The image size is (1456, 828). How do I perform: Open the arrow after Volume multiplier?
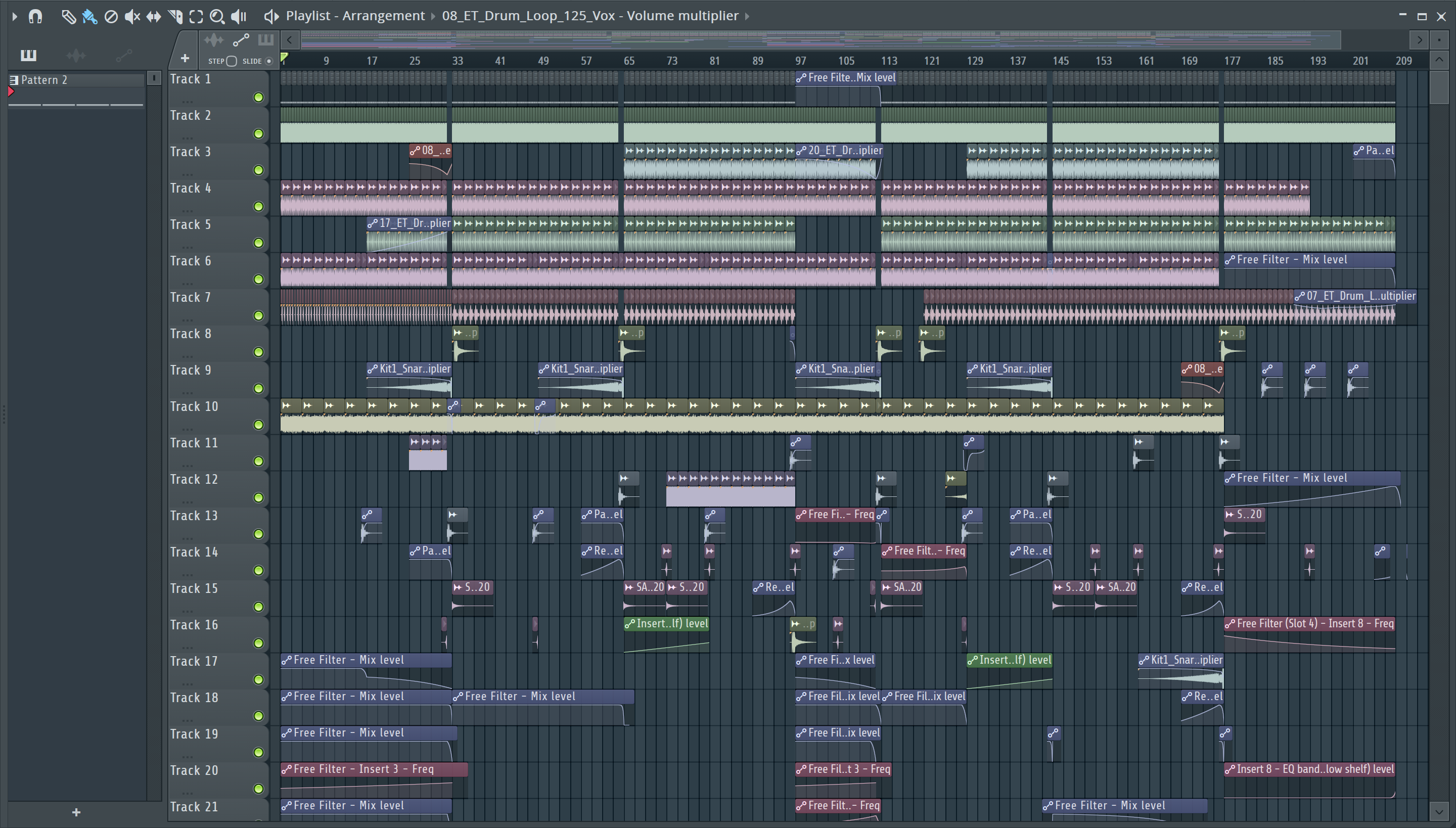click(x=747, y=16)
